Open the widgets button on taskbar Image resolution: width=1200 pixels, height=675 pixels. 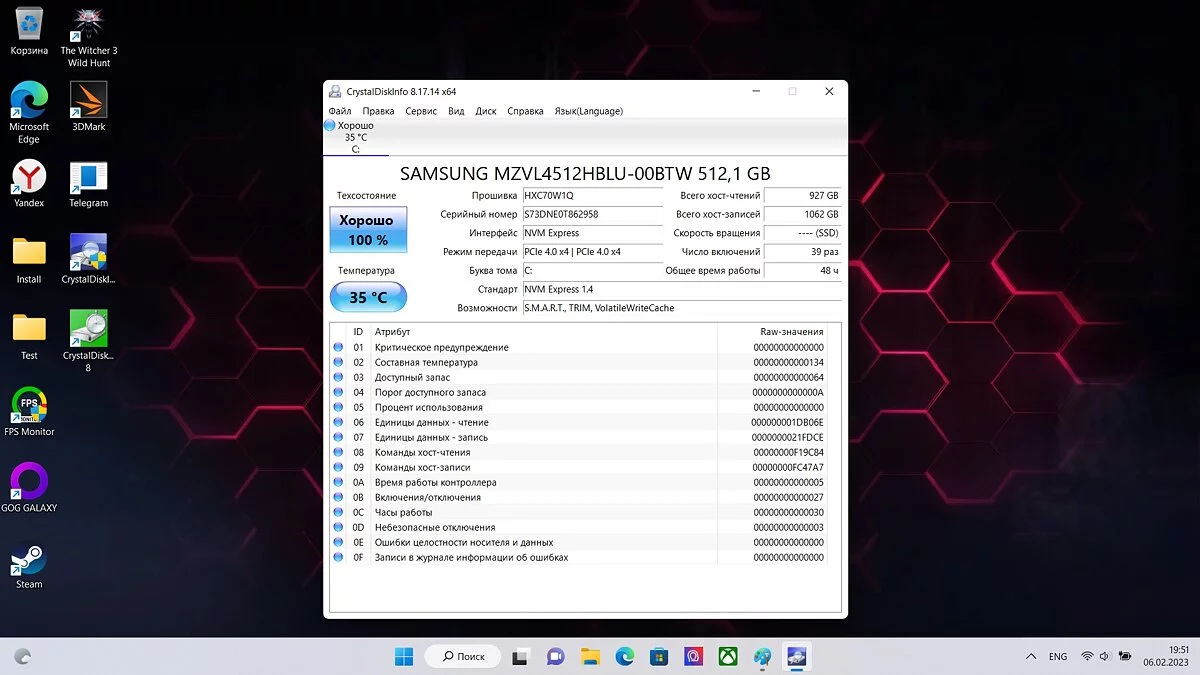(22, 656)
